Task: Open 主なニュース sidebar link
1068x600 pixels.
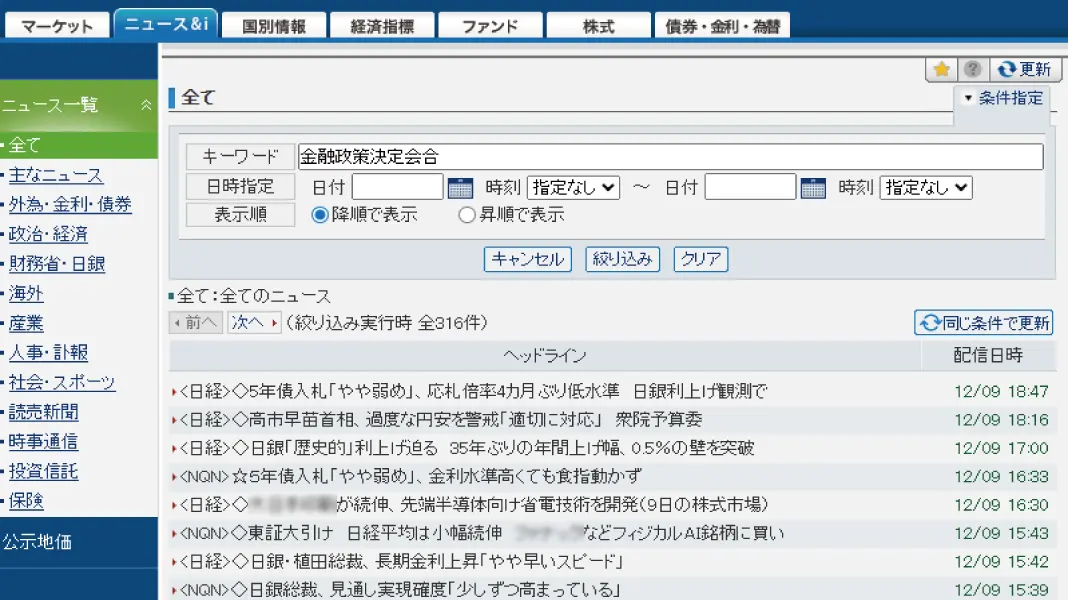Action: click(x=56, y=175)
